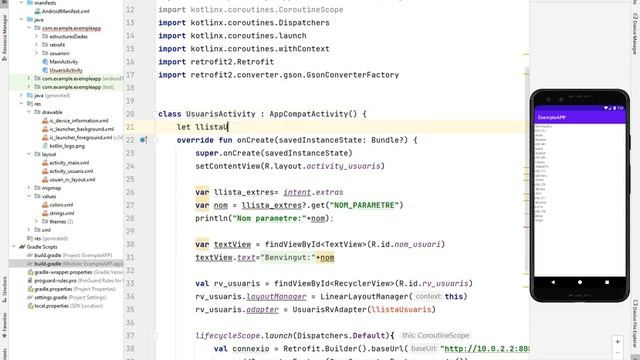Expand the retrofit package
The image size is (640, 360).
37,45
